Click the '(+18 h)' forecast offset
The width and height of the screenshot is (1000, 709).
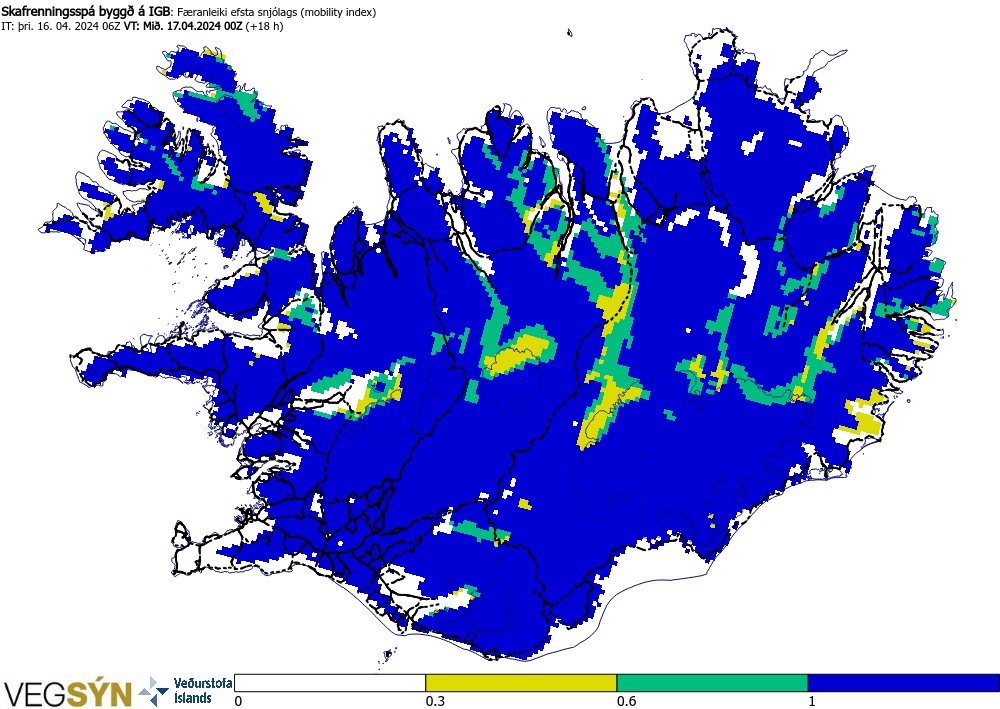pyautogui.click(x=265, y=26)
